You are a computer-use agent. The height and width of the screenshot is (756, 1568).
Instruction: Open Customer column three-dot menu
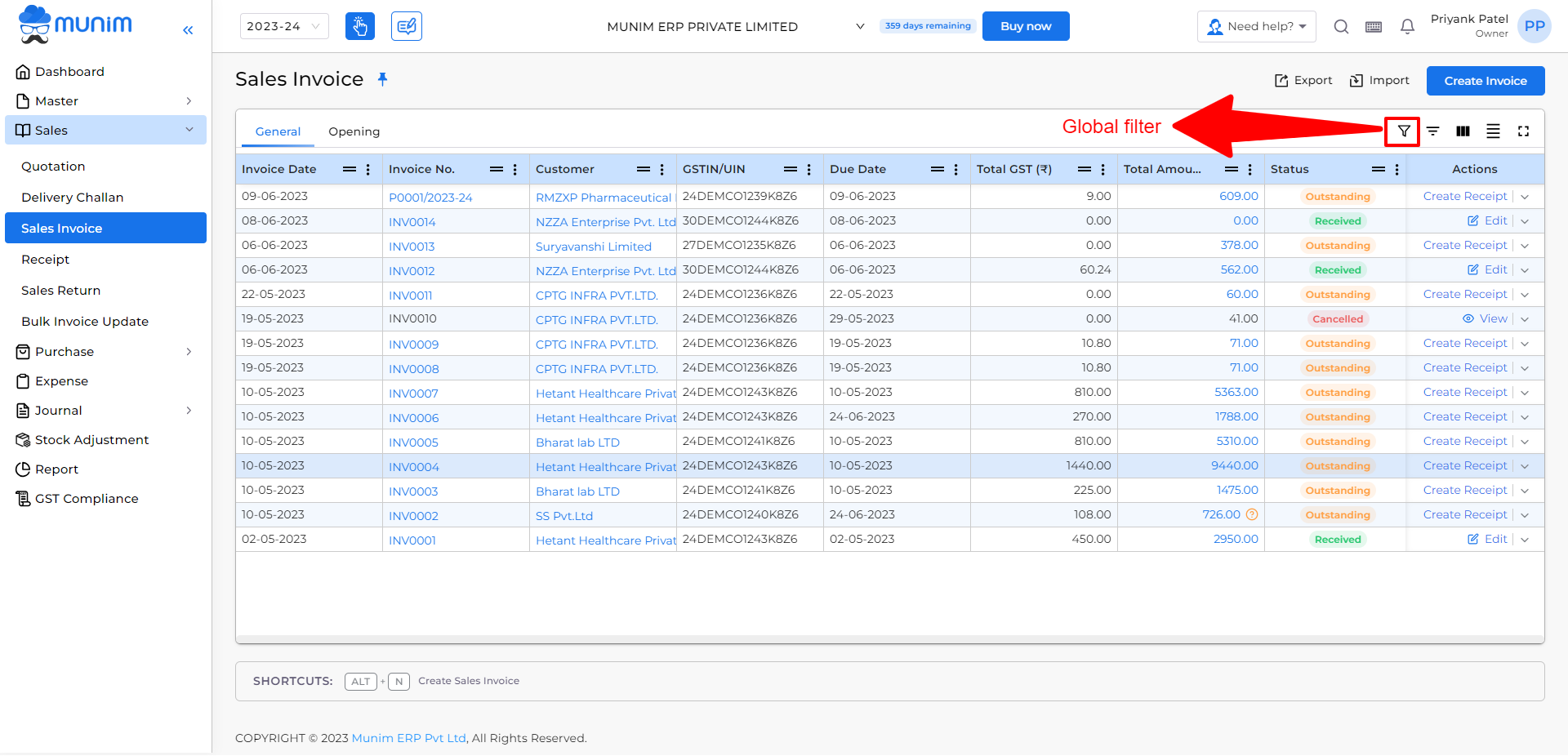pos(662,169)
